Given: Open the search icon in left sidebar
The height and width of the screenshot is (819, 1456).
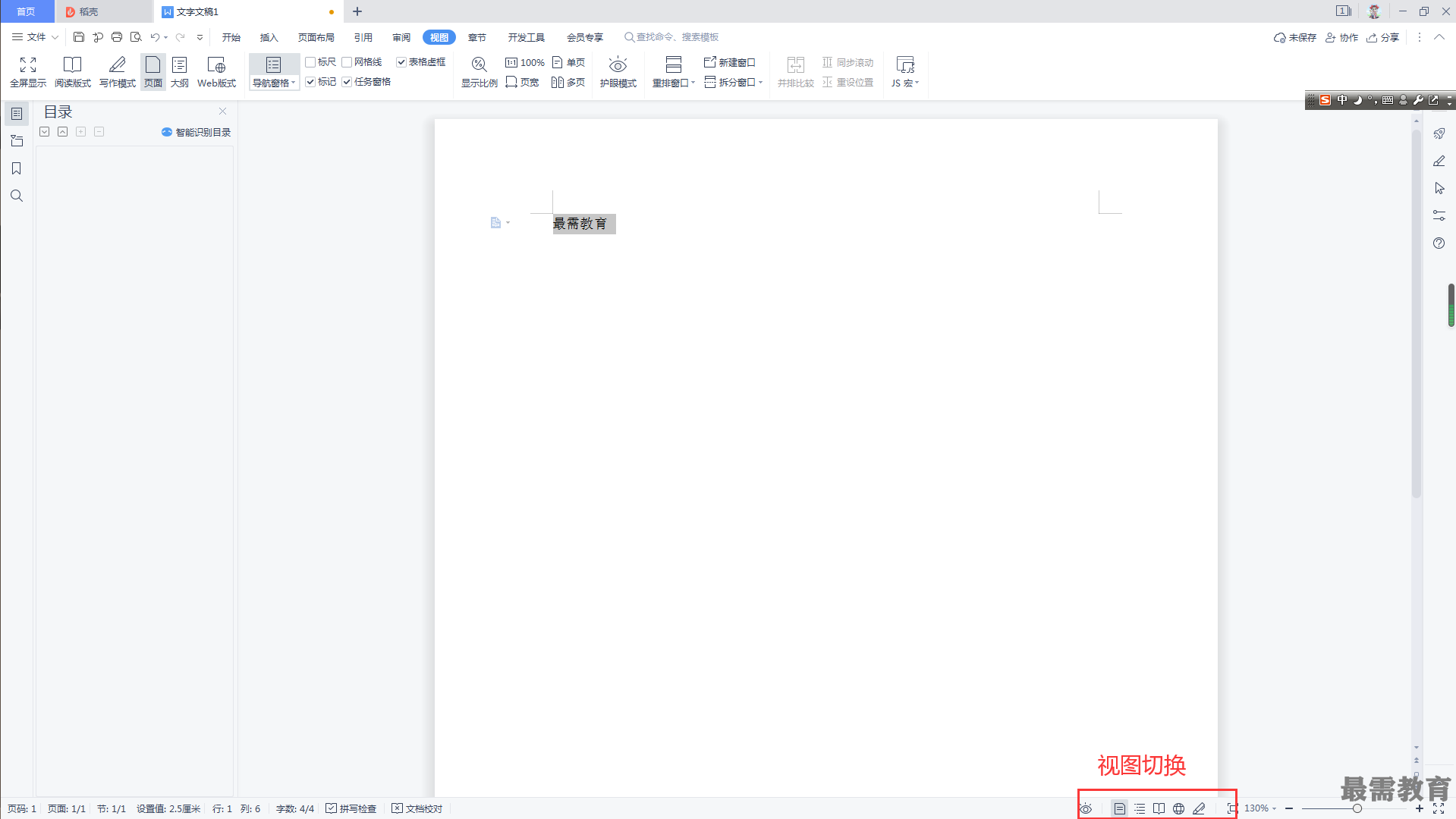Looking at the screenshot, I should click(17, 196).
